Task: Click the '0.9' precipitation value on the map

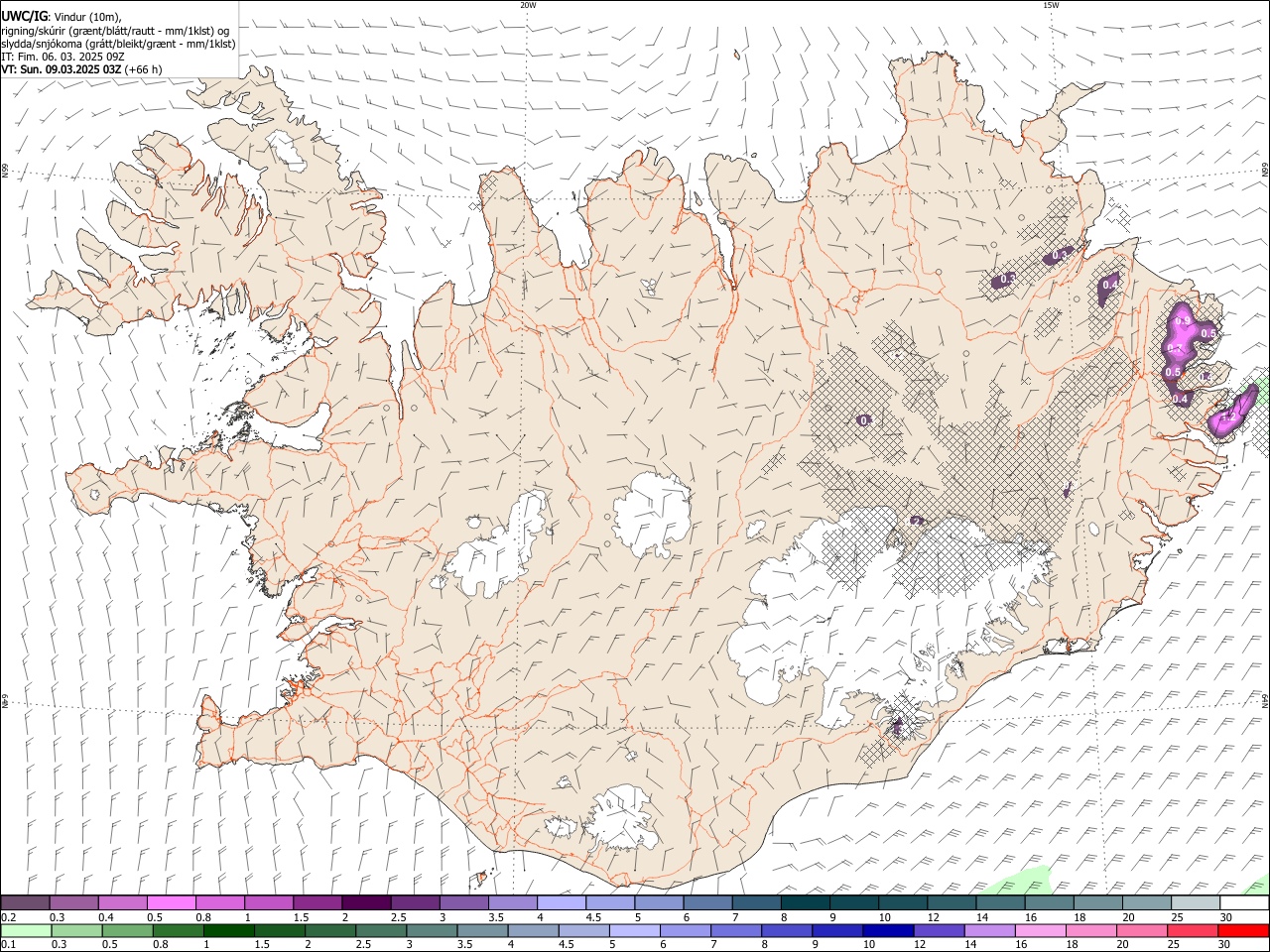Action: point(1182,321)
